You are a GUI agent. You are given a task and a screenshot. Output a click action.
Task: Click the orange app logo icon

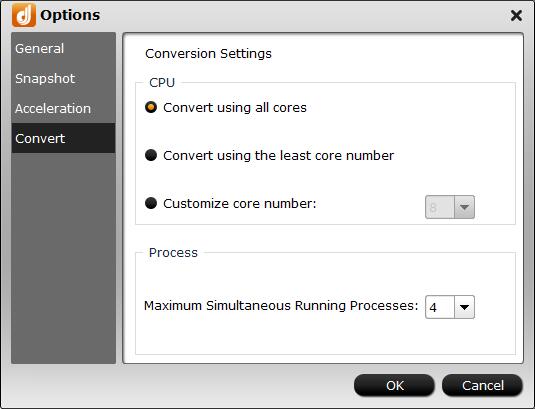coord(24,15)
